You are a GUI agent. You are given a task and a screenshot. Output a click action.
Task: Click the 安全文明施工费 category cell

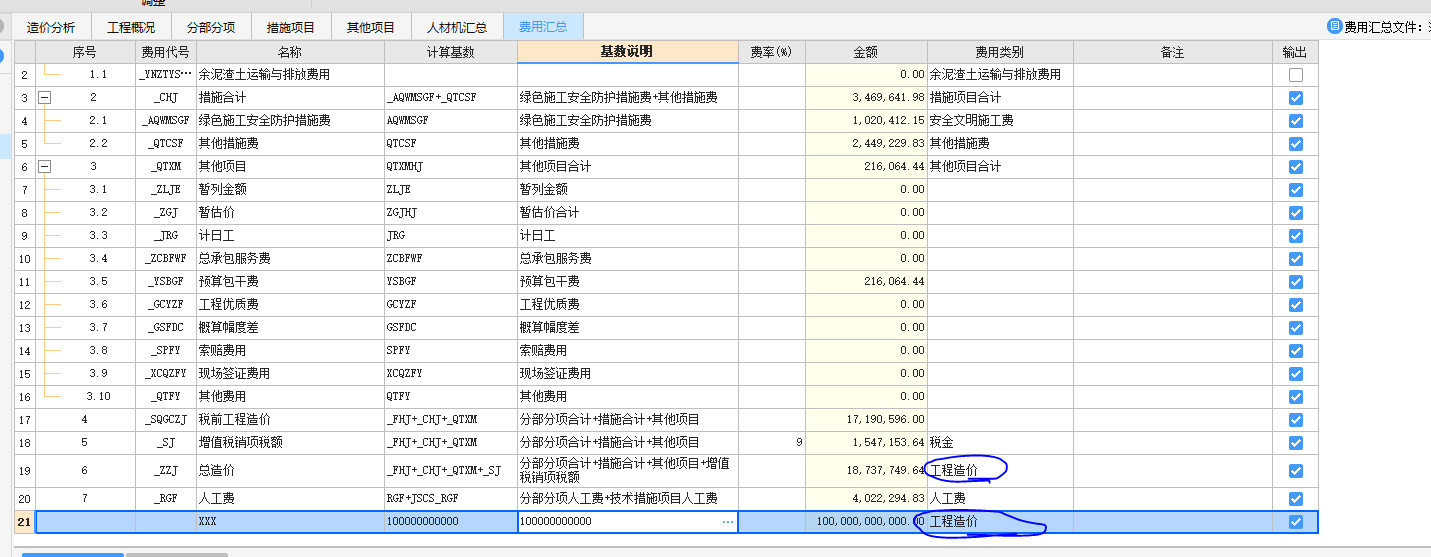(1000, 121)
